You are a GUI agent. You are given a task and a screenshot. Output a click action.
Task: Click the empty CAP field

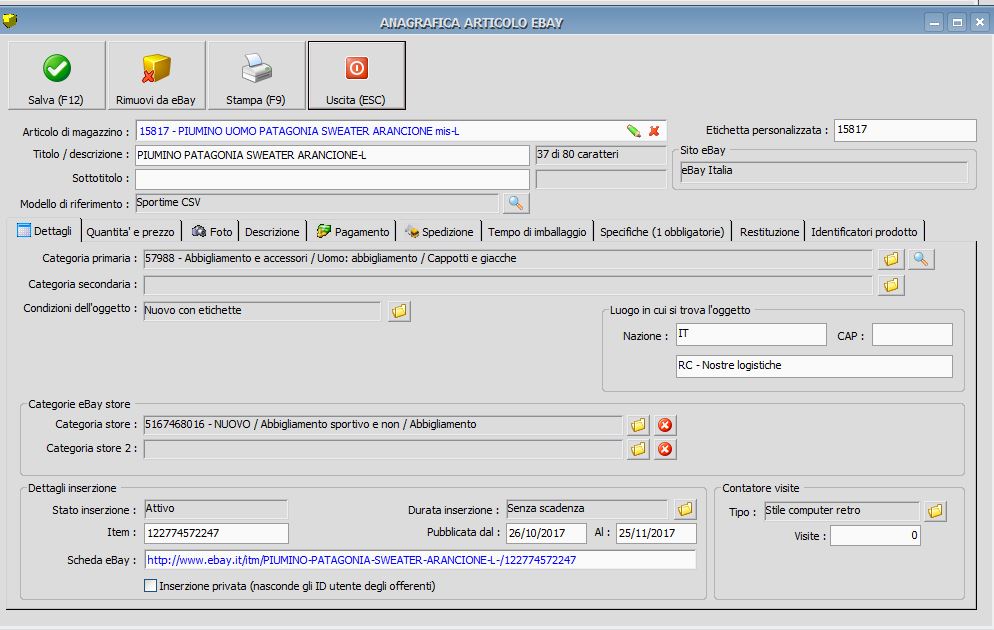click(912, 335)
